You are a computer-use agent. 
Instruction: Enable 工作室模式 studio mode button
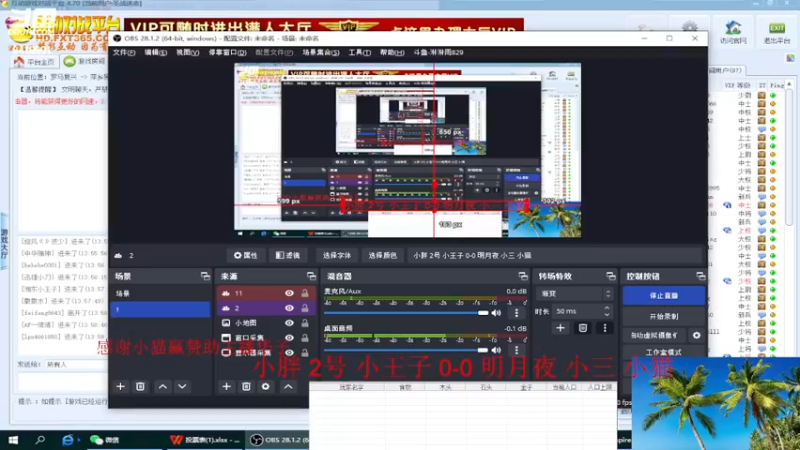tap(664, 352)
